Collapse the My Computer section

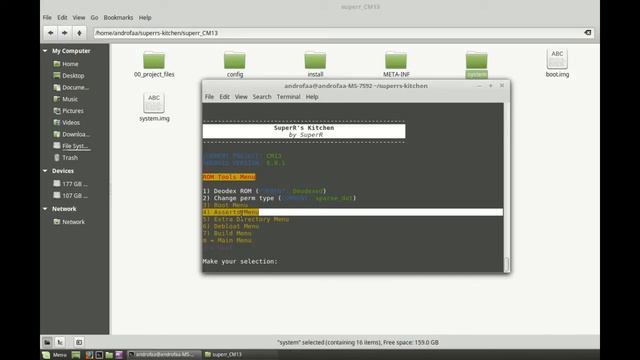(x=45, y=51)
